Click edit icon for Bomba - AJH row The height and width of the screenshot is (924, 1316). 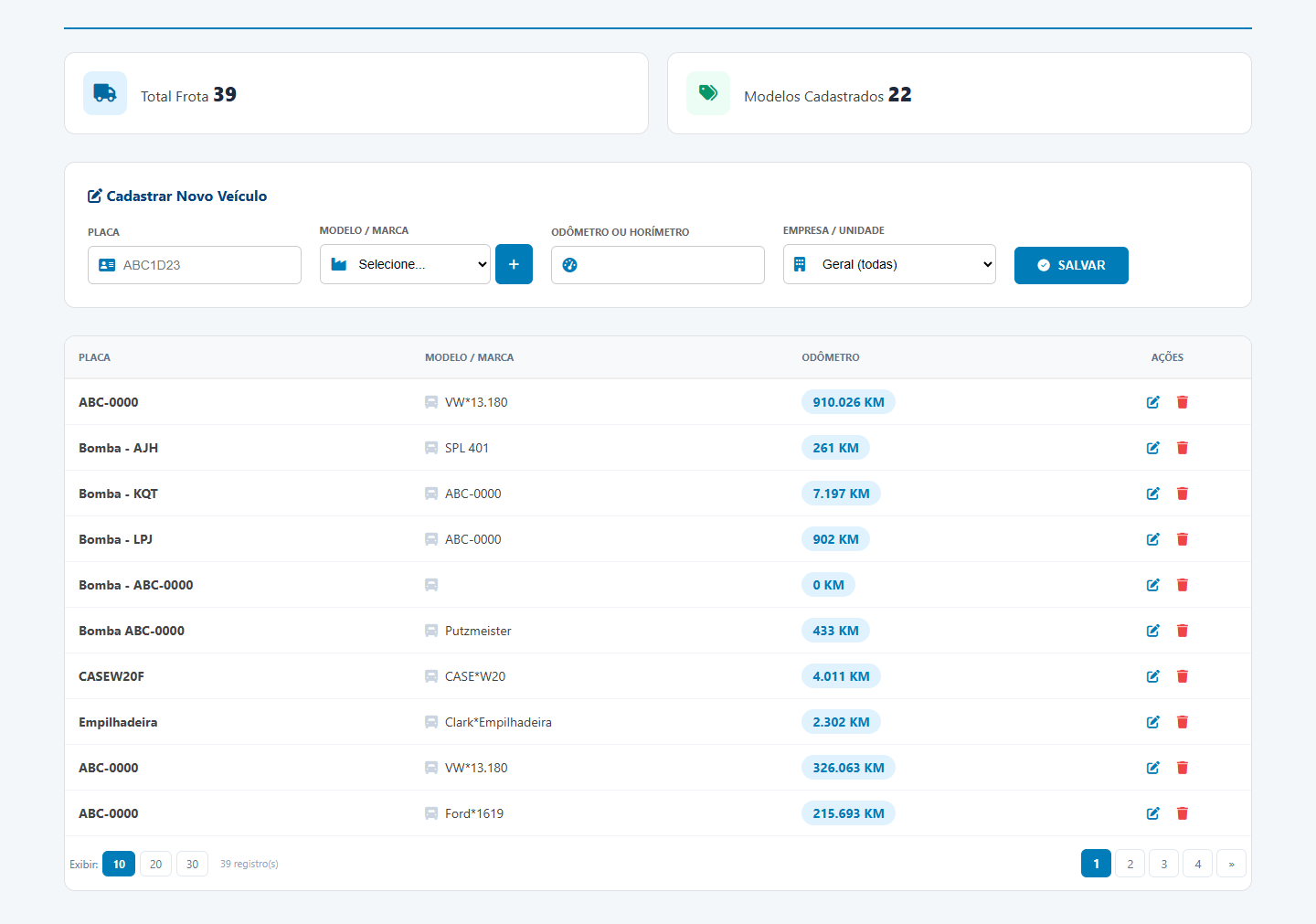click(x=1153, y=448)
